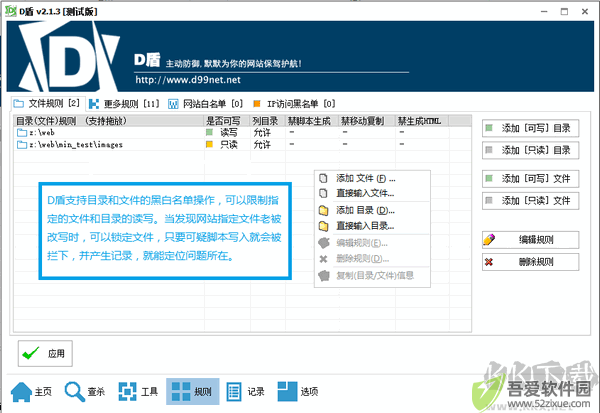Switch to the 网站白名单 tab
Viewport: 600px width, 413px height.
[206, 104]
